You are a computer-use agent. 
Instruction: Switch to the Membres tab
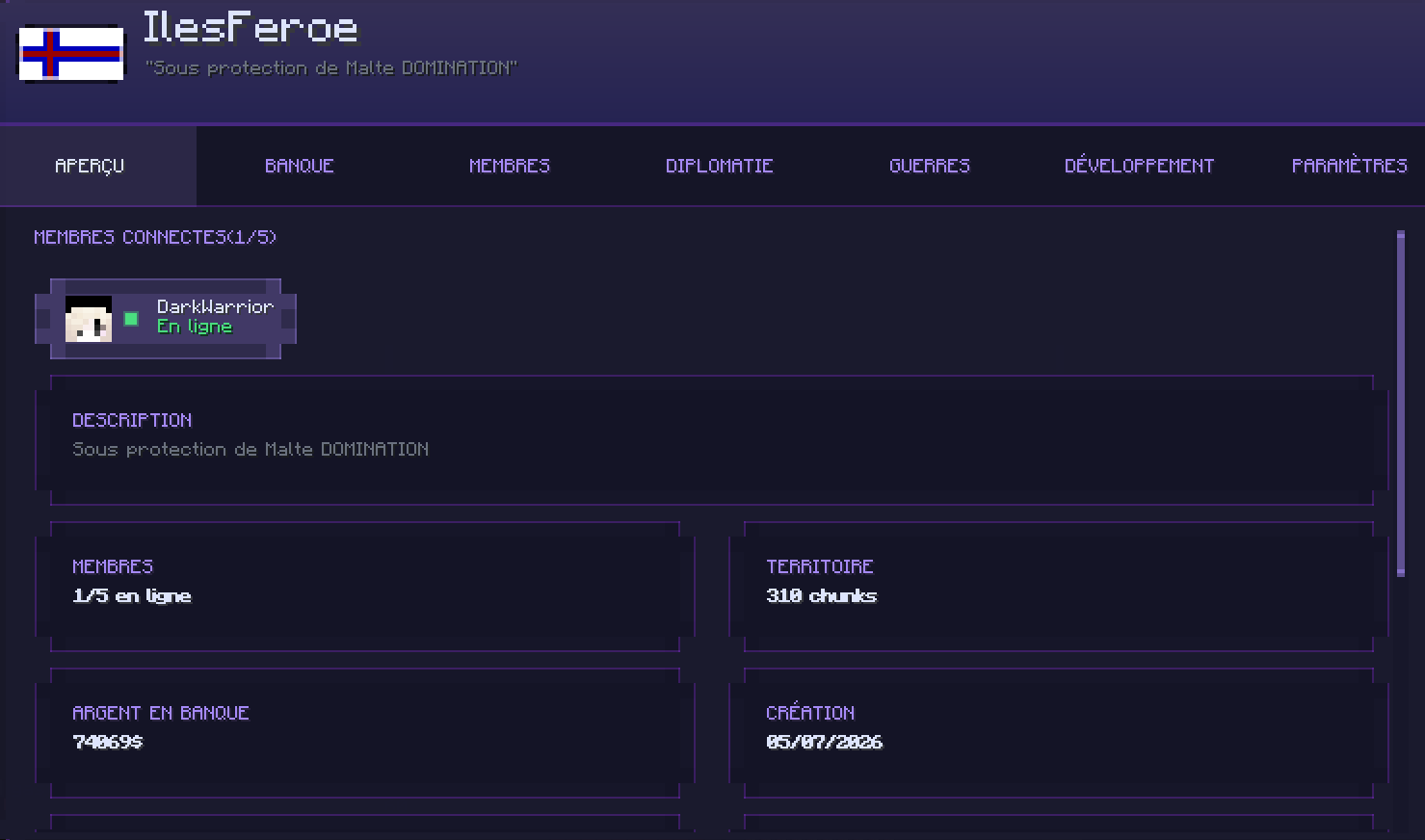pos(510,166)
